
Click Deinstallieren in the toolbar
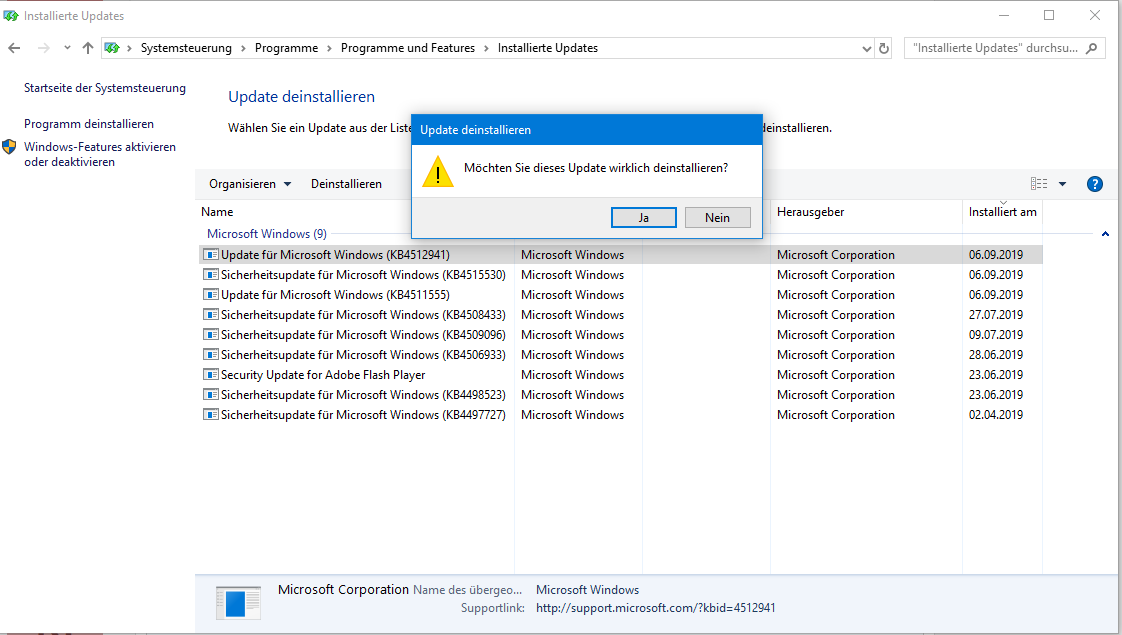point(346,184)
